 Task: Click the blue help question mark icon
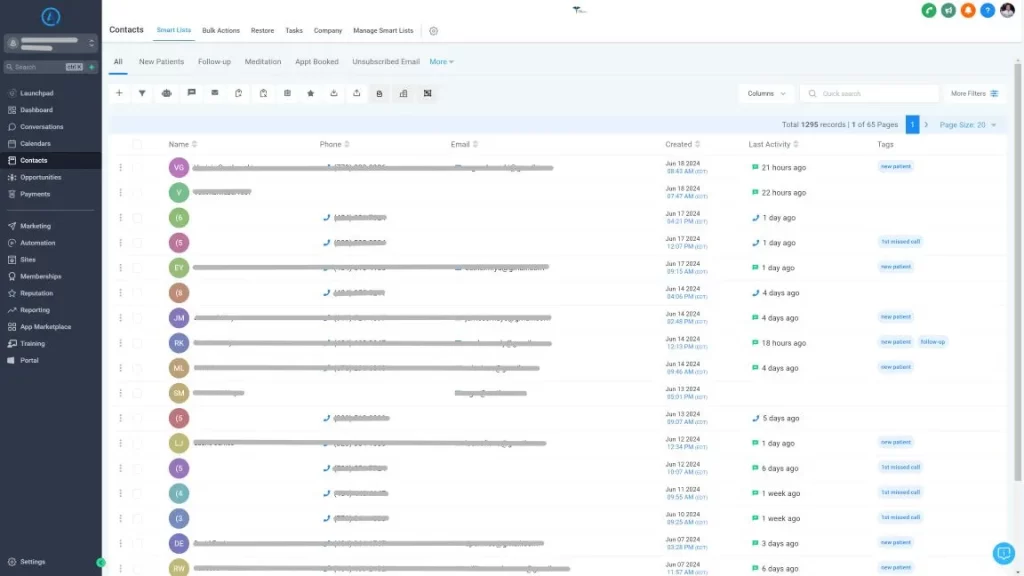pos(987,10)
